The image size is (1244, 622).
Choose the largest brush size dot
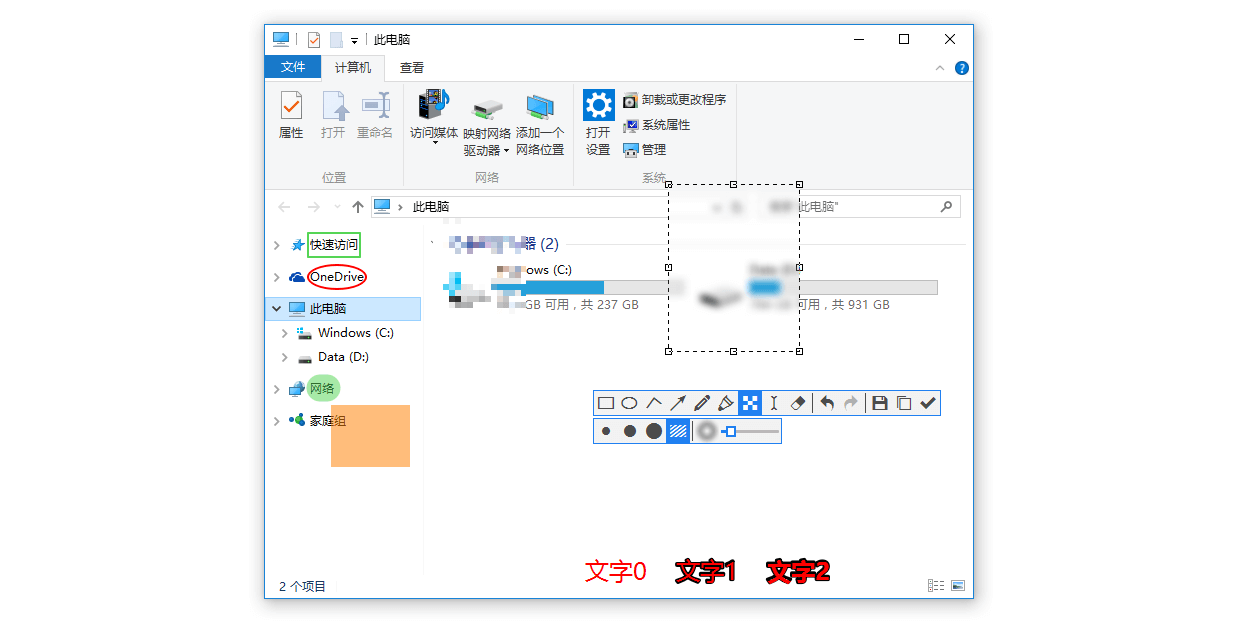click(x=654, y=431)
